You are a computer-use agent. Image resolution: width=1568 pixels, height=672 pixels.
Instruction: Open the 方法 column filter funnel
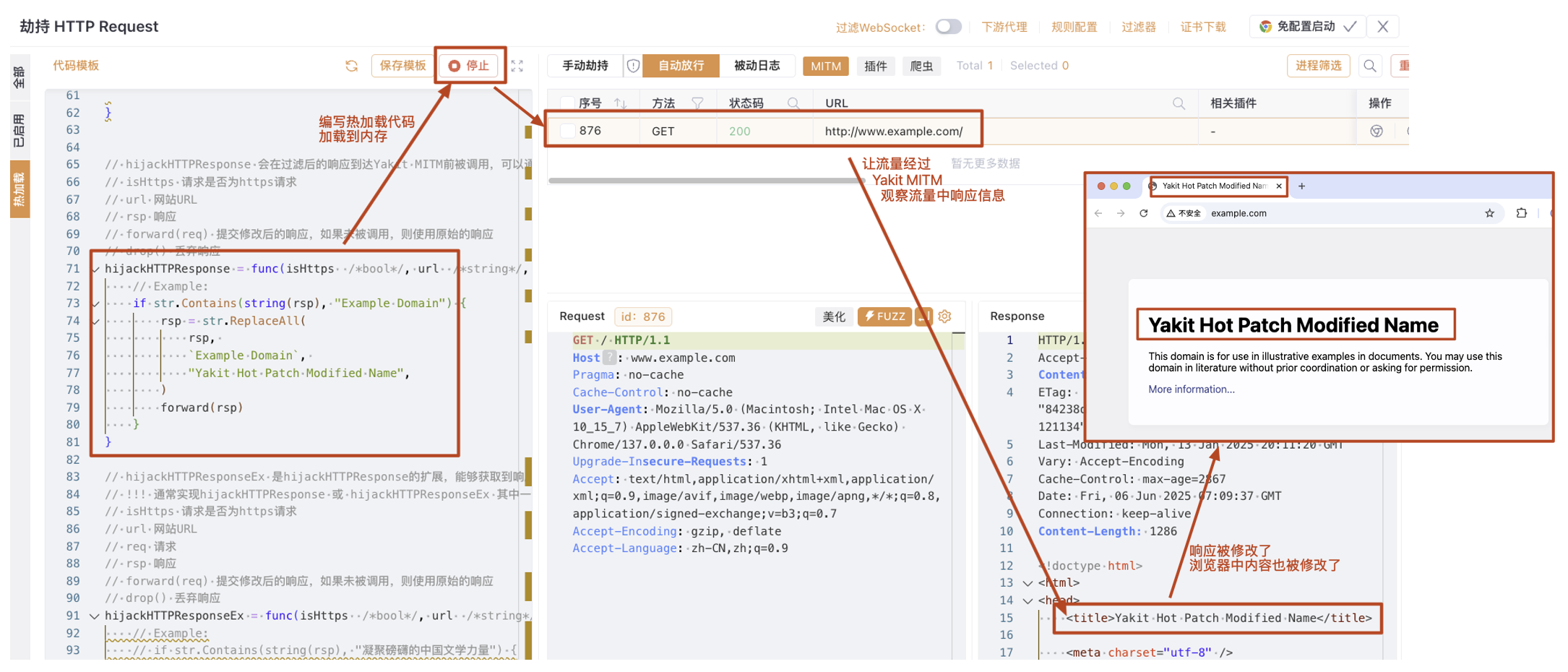pyautogui.click(x=697, y=103)
